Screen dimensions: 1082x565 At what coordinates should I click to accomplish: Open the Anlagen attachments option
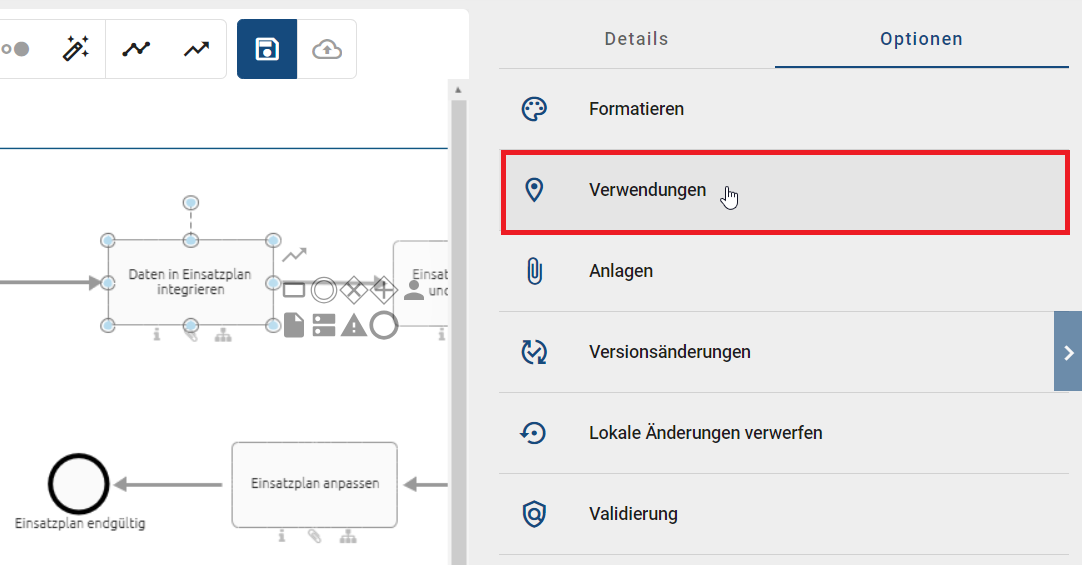[620, 271]
